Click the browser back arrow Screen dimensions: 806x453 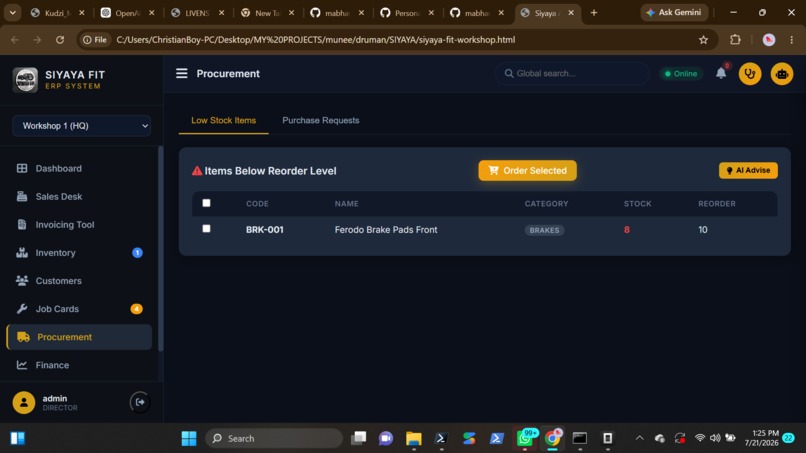click(x=15, y=40)
